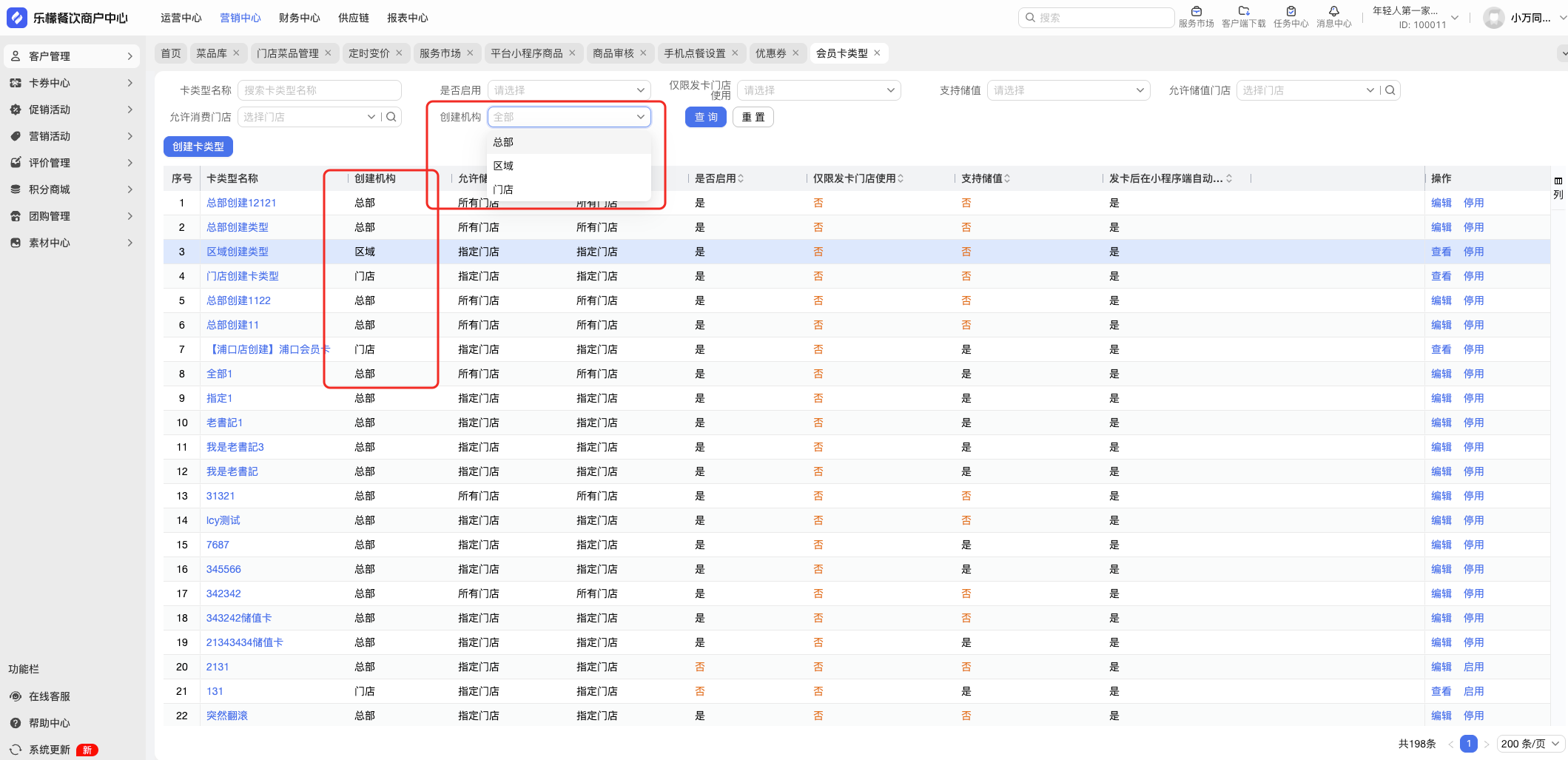The width and height of the screenshot is (1568, 760).
Task: Open the 200 条/页 page size selector
Action: (1530, 744)
